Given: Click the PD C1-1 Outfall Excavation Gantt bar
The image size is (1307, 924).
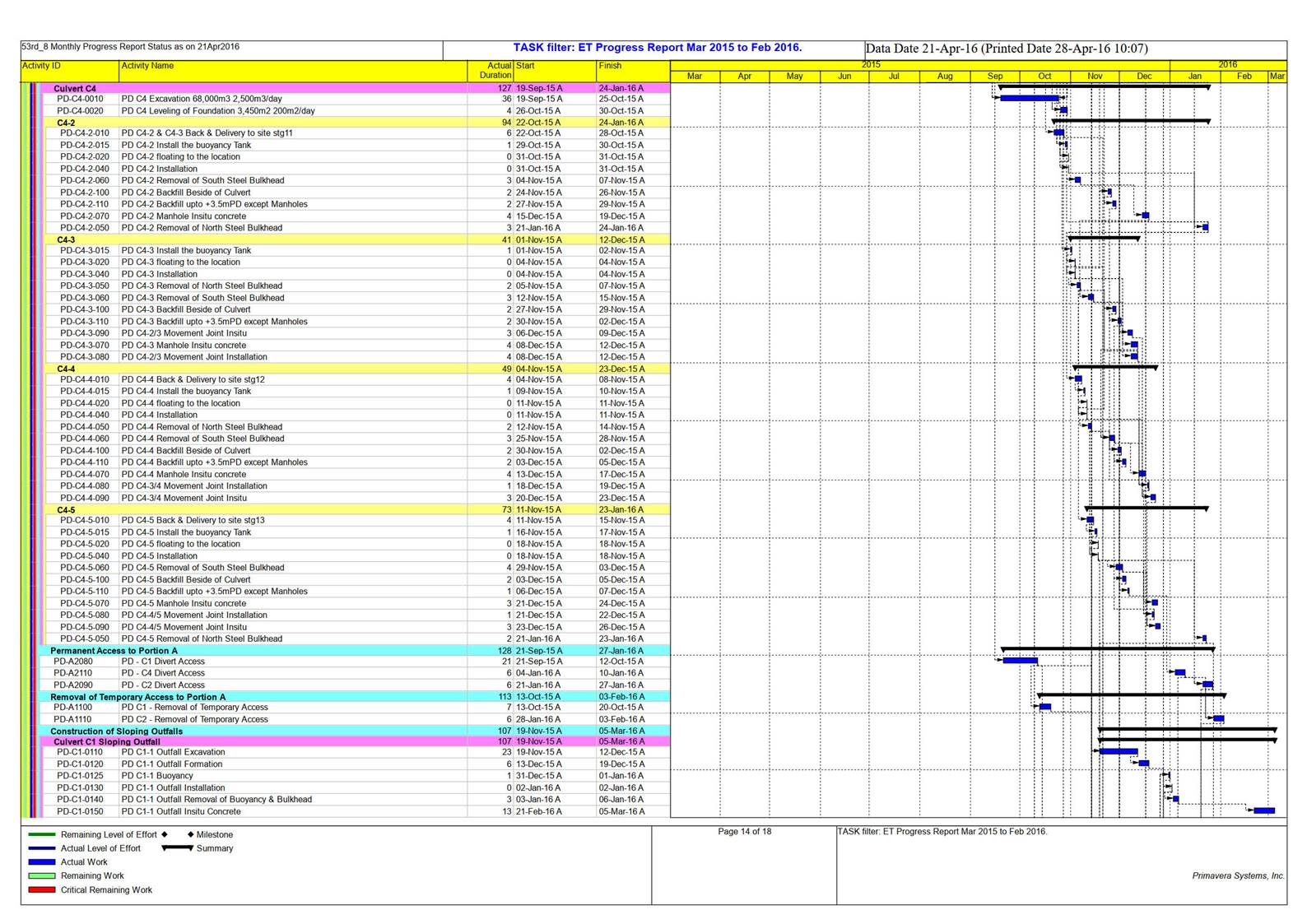Looking at the screenshot, I should click(x=1119, y=751).
